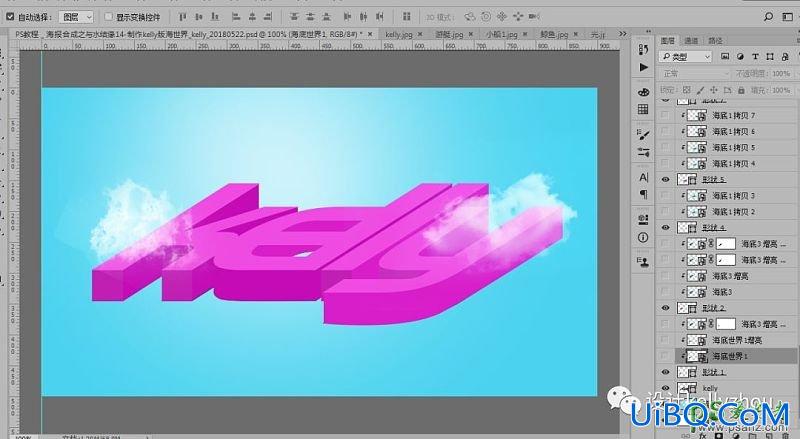Click the 海底1拷贝 6 layer name

pos(733,132)
